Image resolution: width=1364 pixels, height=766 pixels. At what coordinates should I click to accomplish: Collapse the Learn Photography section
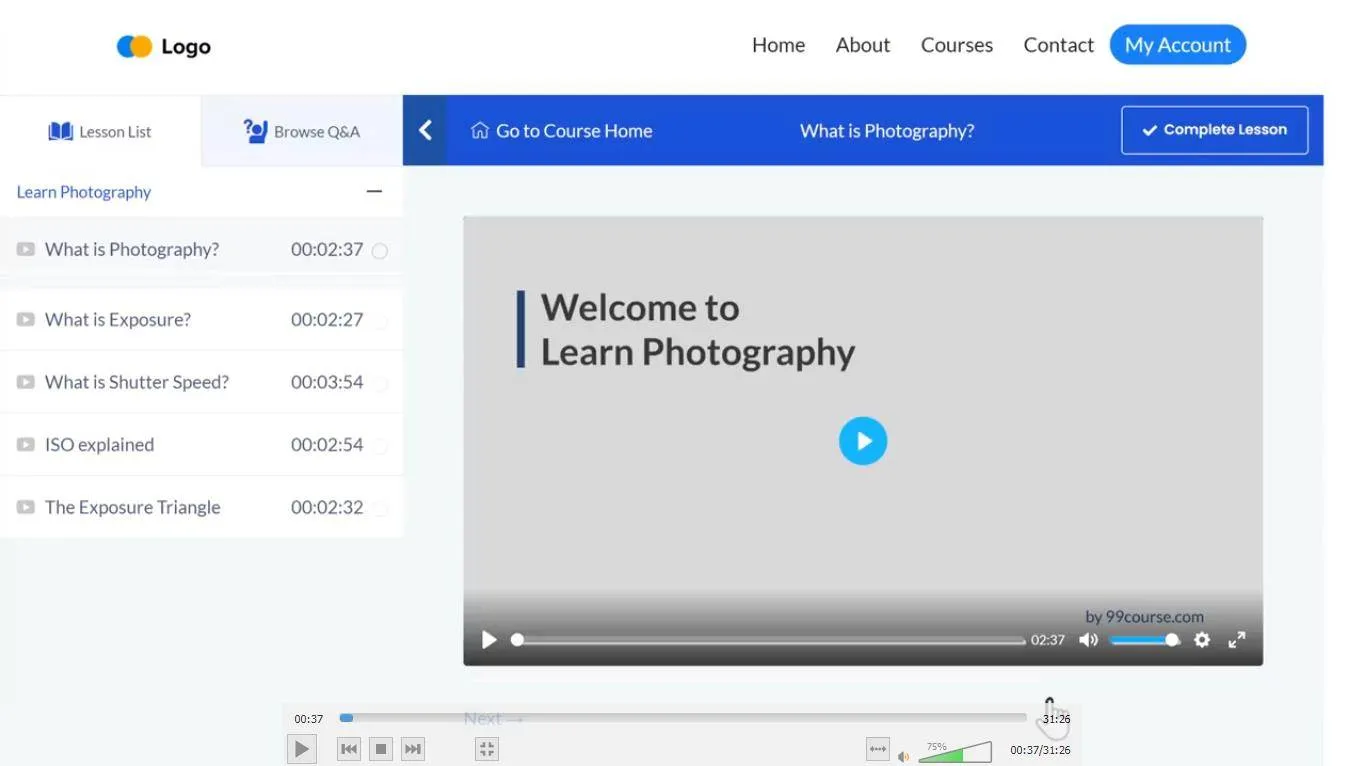[x=374, y=191]
